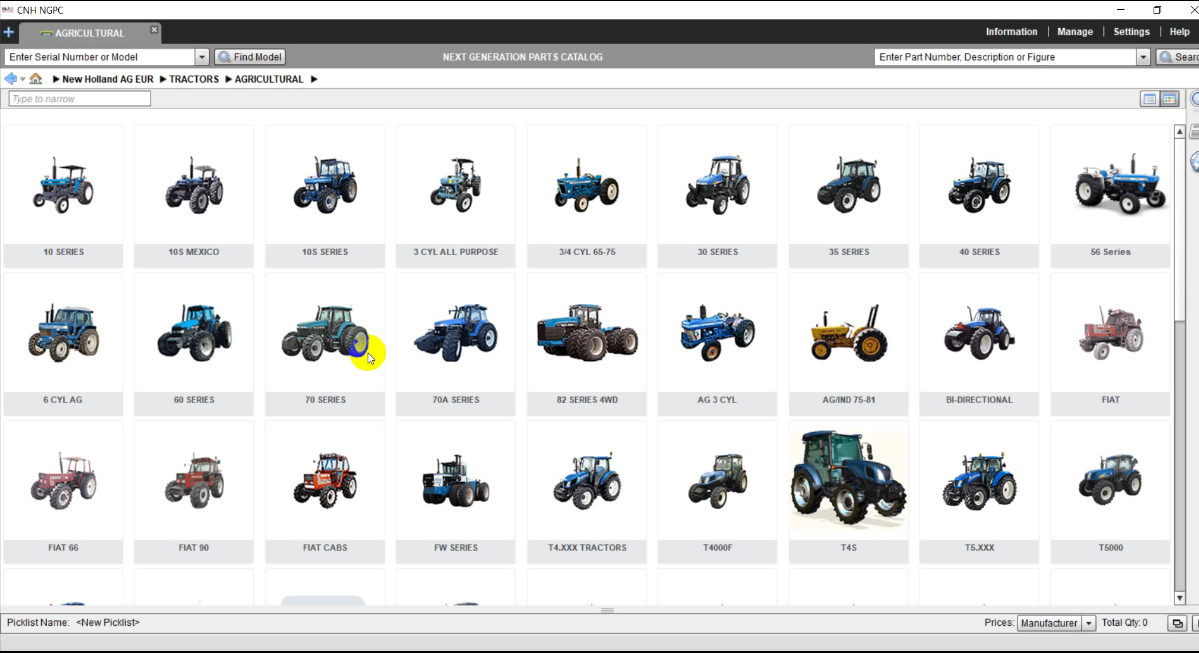Screen dimensions: 1199x653
Task: Open the AG/IND 75-81 tile
Action: (x=849, y=344)
